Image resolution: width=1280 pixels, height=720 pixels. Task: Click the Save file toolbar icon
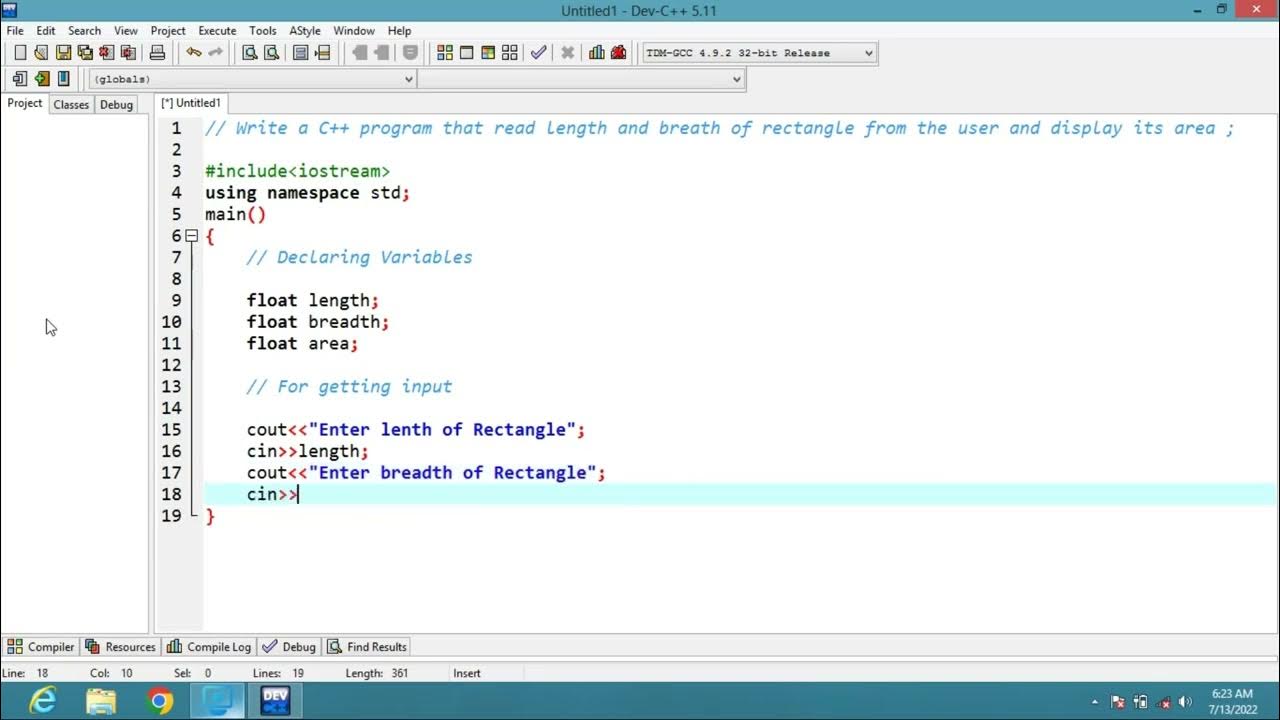[x=63, y=53]
